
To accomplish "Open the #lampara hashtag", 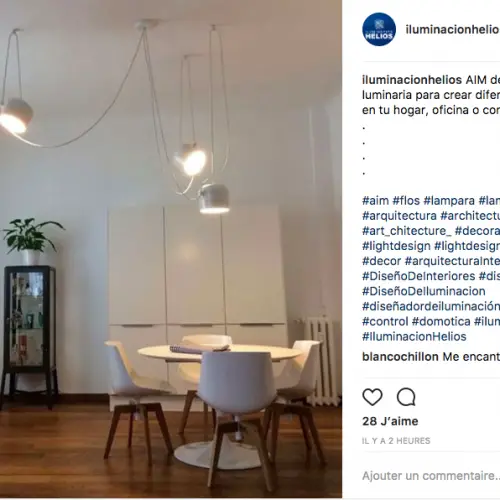I will point(449,201).
